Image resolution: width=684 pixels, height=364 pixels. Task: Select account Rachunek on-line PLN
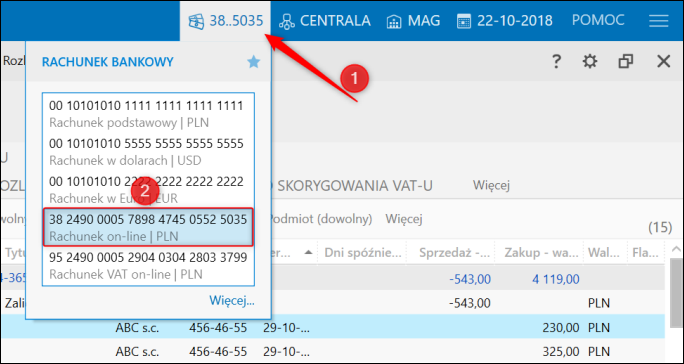148,227
